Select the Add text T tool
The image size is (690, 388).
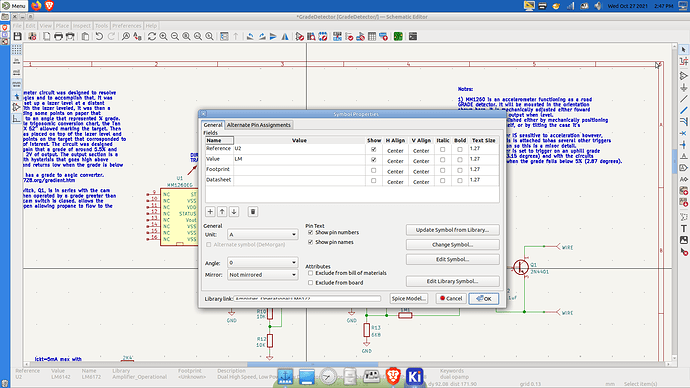[683, 228]
